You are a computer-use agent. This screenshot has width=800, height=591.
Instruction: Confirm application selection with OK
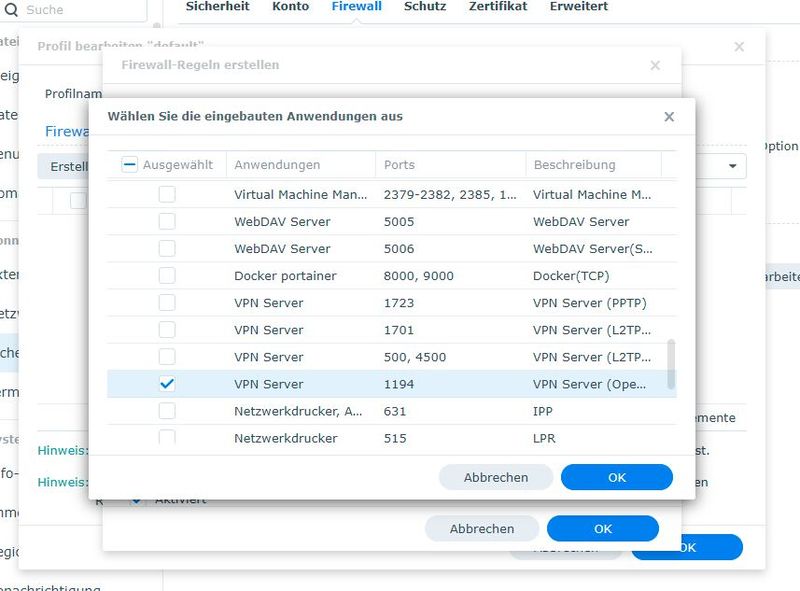(x=616, y=477)
